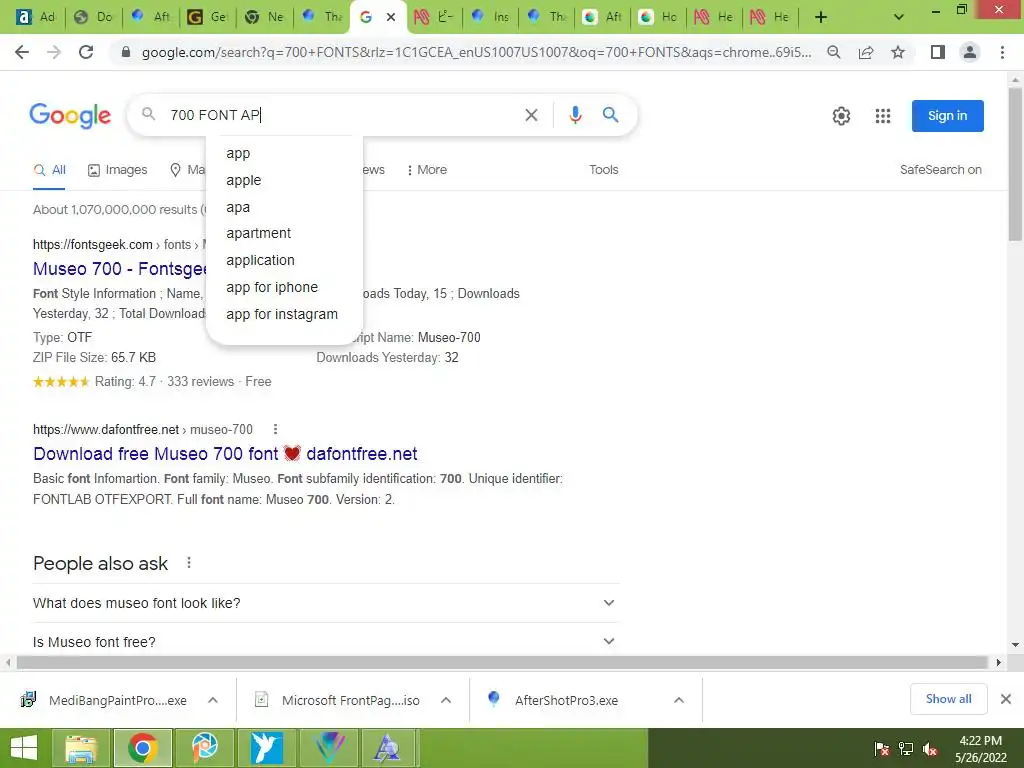Viewport: 1024px width, 768px height.
Task: Share this page icon
Action: pos(866,52)
